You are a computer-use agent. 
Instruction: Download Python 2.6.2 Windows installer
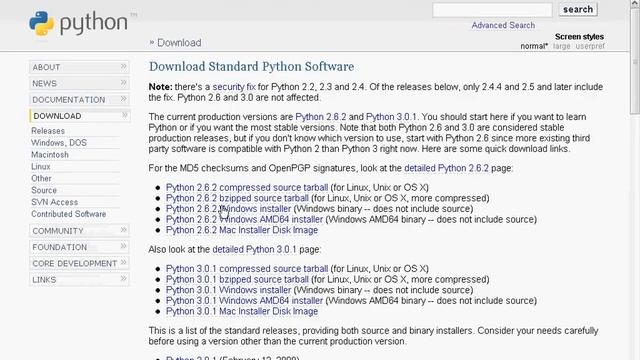[228, 209]
